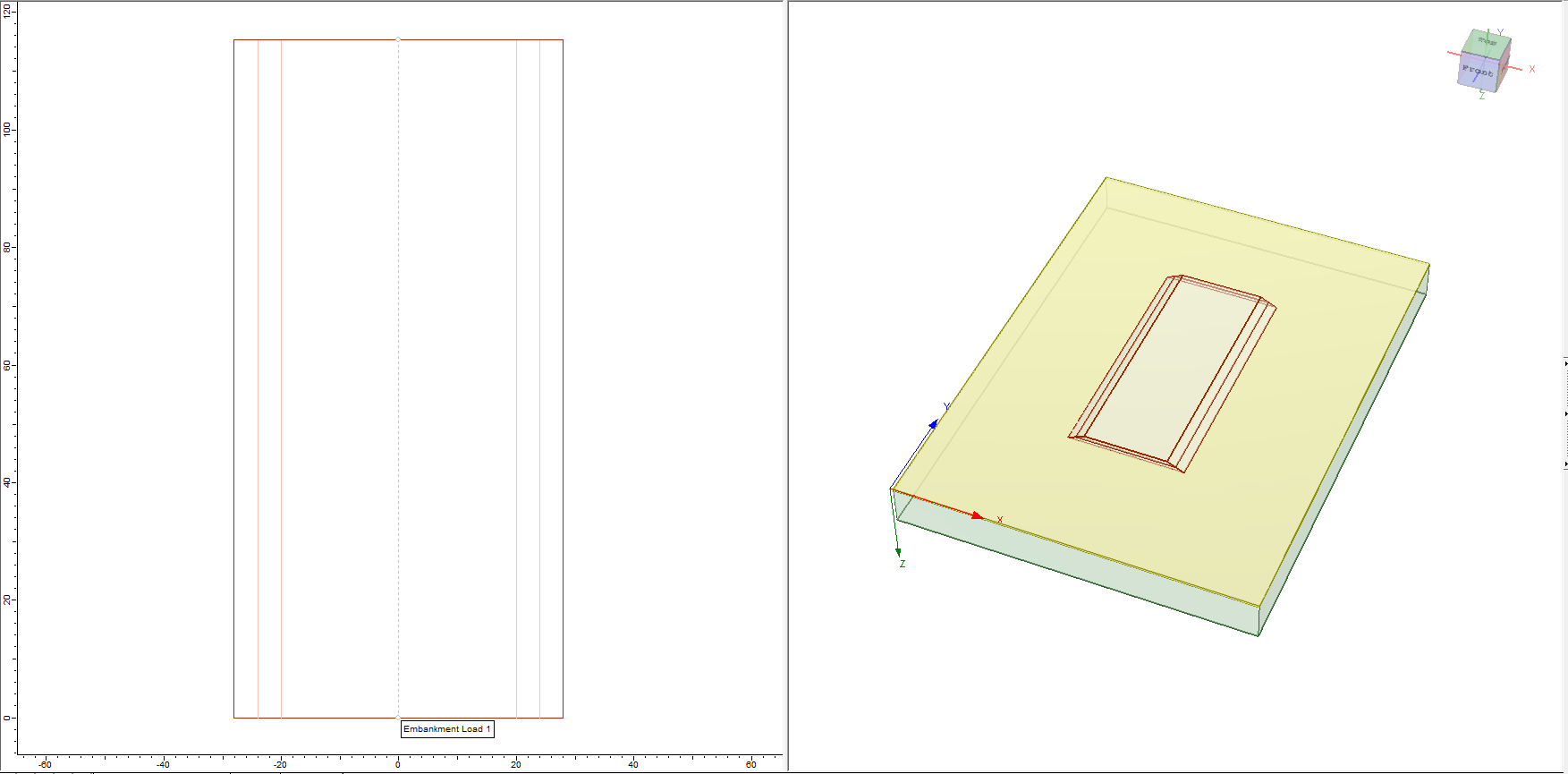Click the blue Y axis arrow in 3D view
The height and width of the screenshot is (774, 1568).
[933, 424]
